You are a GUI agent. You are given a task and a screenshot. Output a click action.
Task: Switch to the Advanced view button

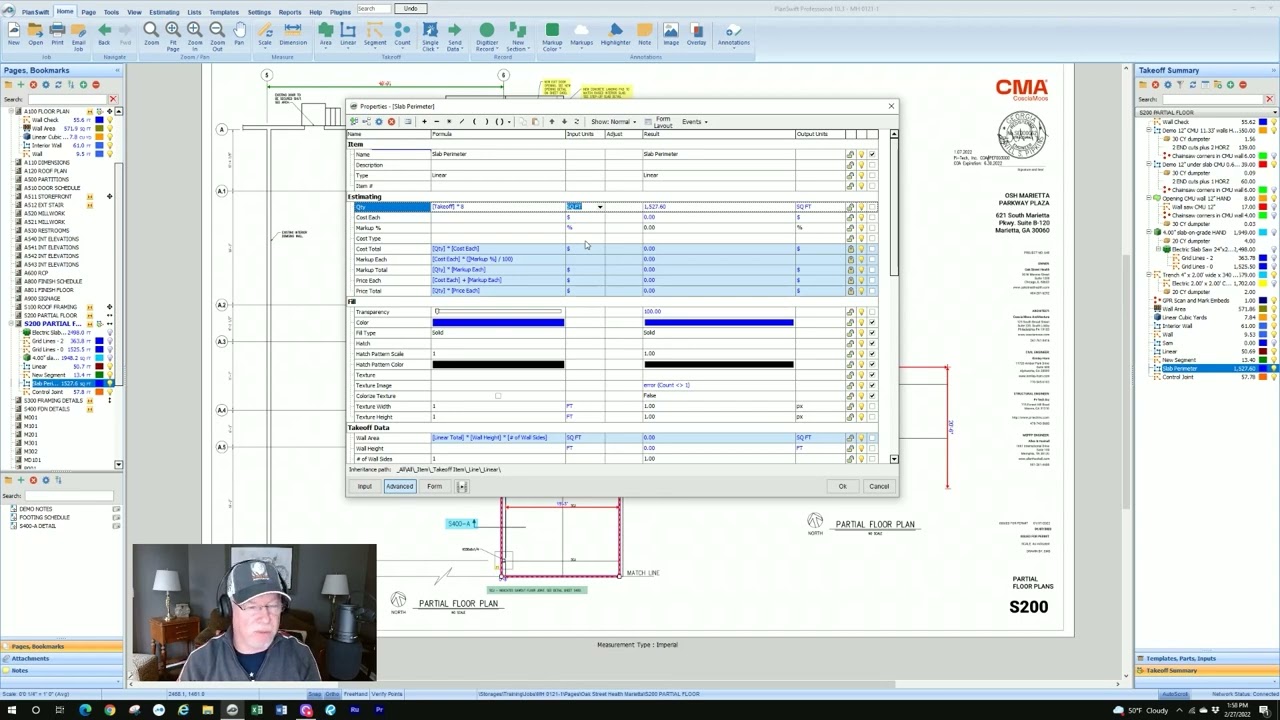[x=399, y=486]
